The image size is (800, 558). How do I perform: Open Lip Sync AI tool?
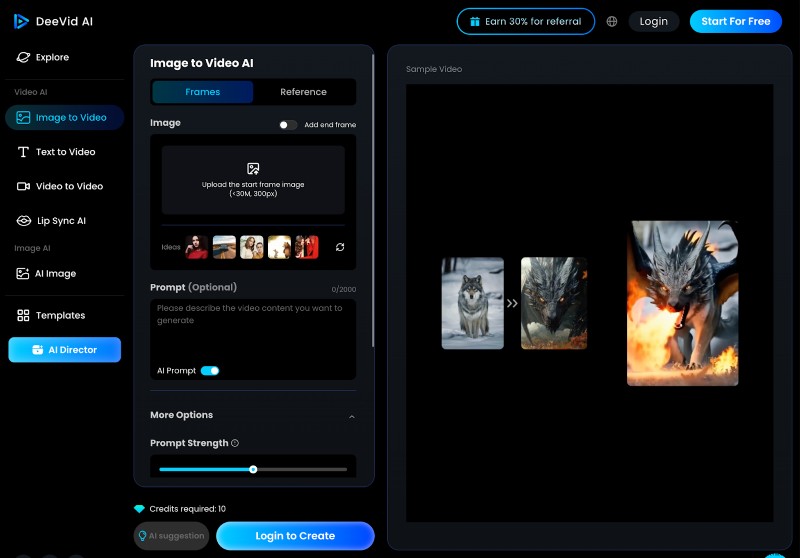coord(60,220)
